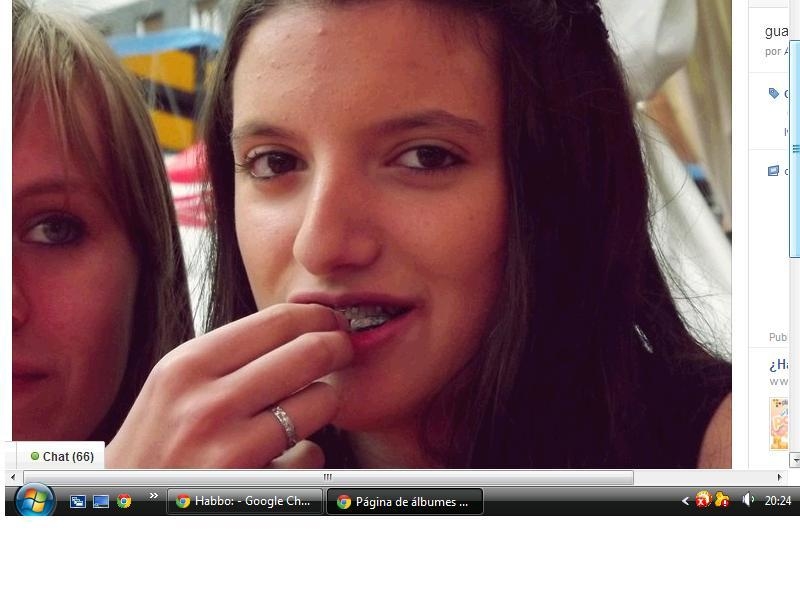
Task: Click the vertical scrollbar down arrow
Action: point(794,460)
